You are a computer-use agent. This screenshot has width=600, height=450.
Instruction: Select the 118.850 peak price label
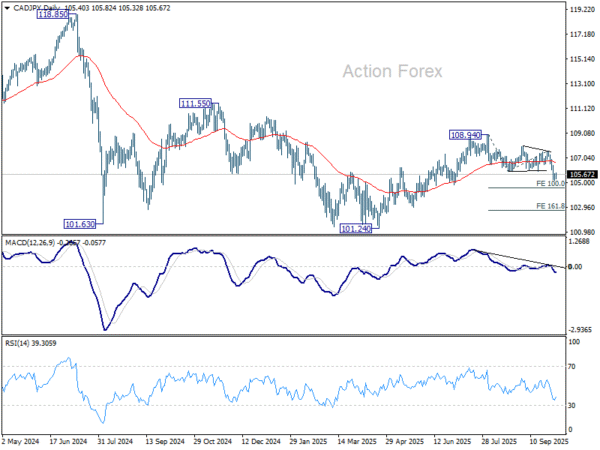tap(53, 16)
